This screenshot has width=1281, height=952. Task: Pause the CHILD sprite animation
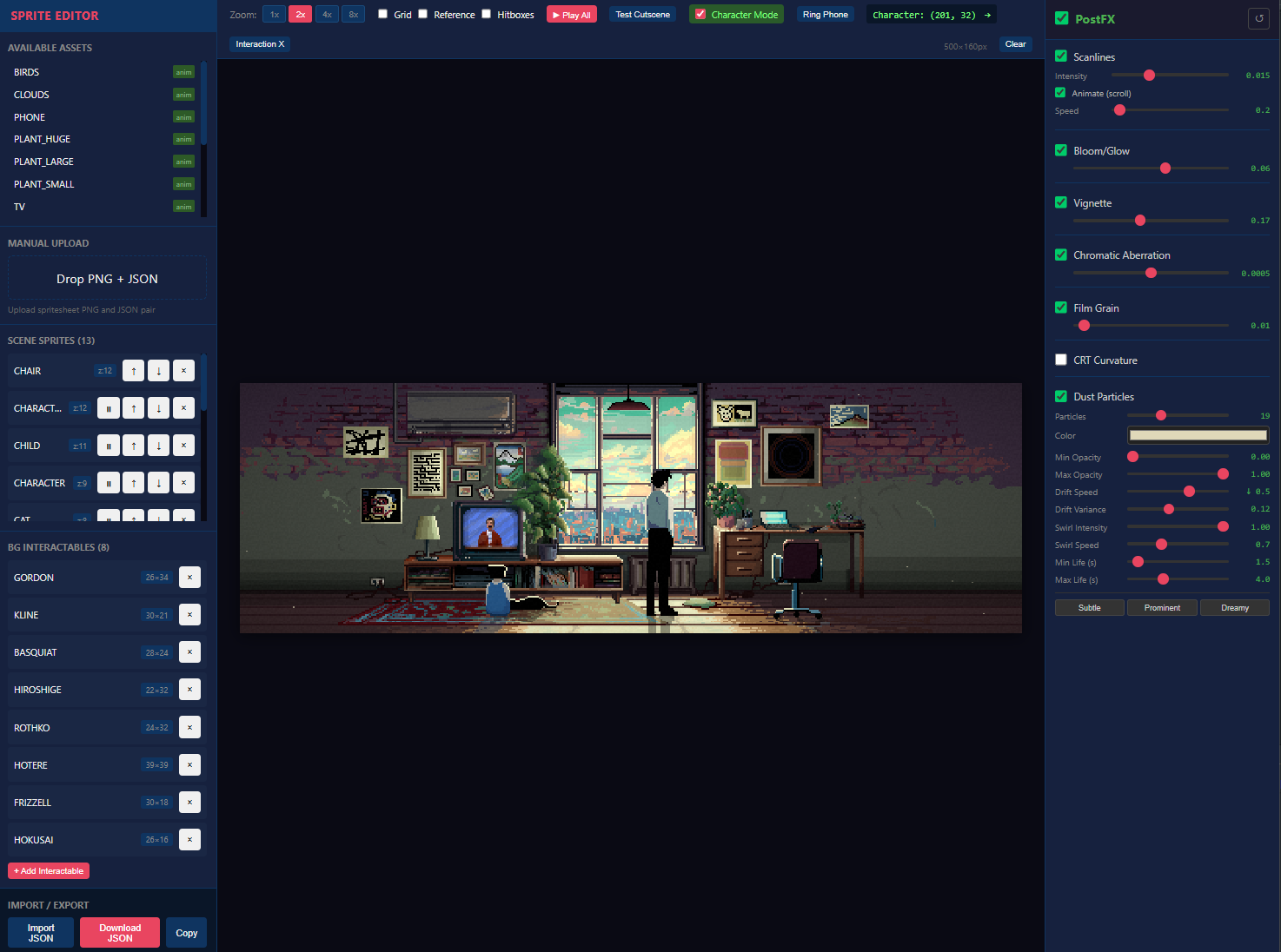coord(108,445)
